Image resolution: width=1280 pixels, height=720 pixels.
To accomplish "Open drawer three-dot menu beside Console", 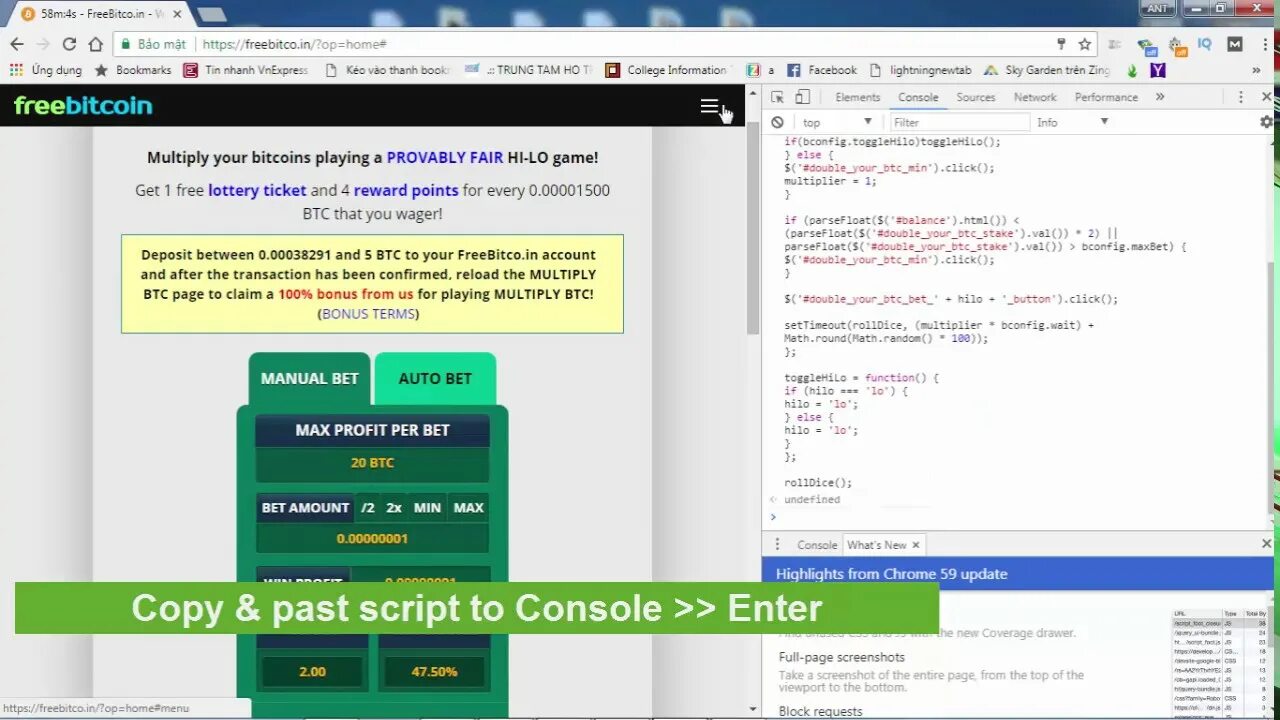I will [x=777, y=544].
